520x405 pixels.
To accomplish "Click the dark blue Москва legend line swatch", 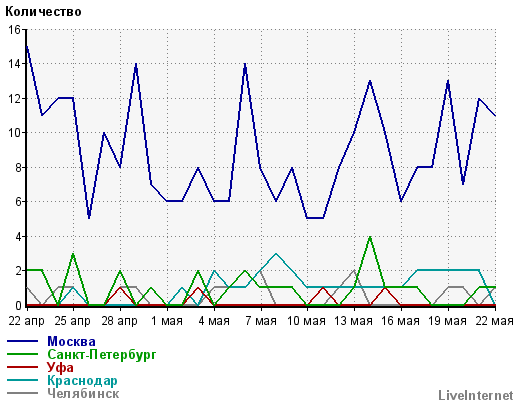I will coord(23,341).
